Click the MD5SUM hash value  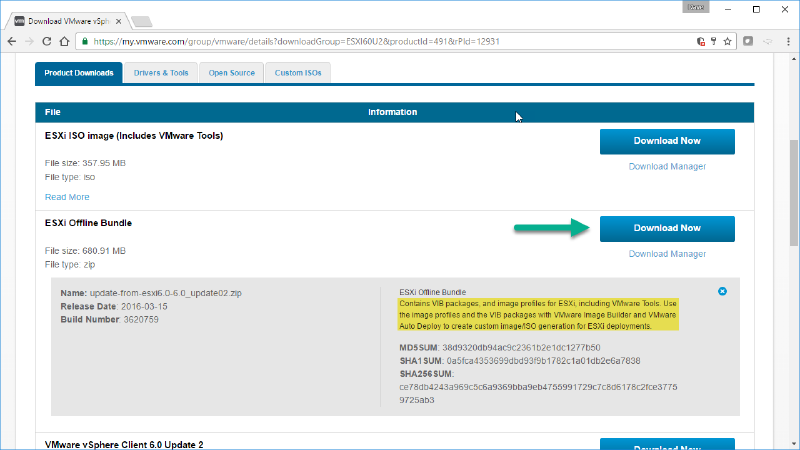click(521, 348)
